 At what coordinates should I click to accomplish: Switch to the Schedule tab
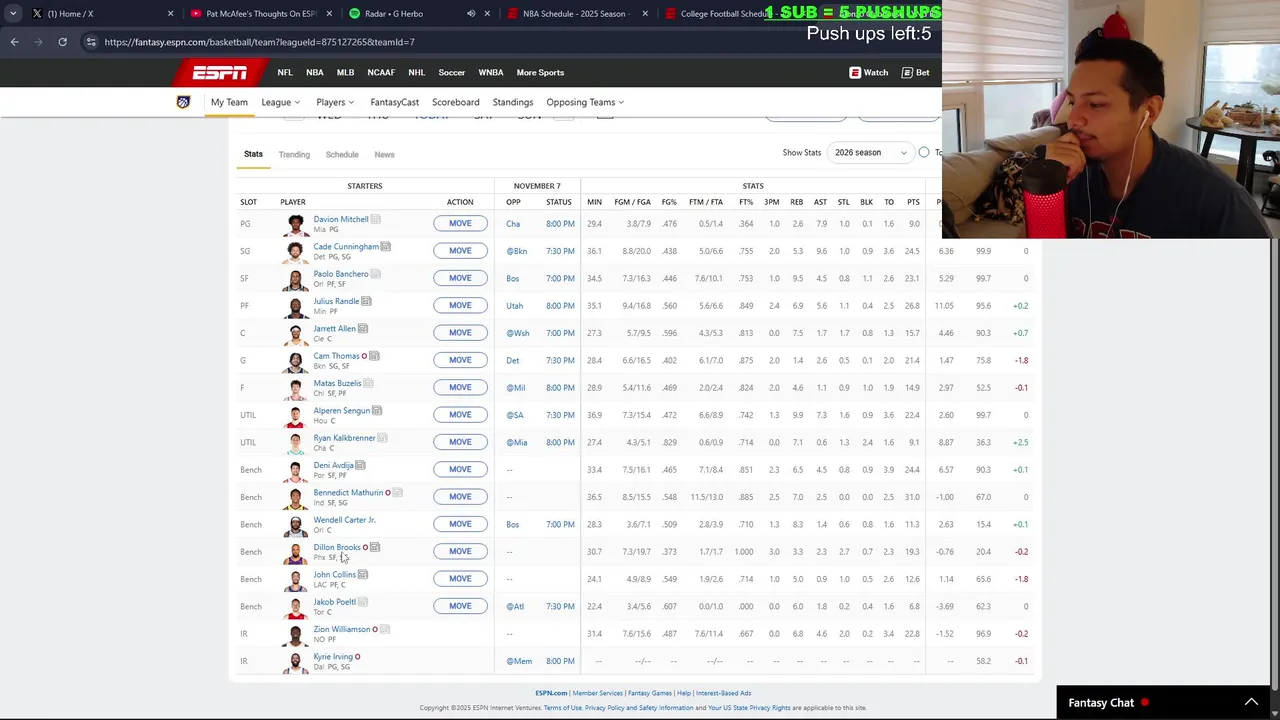342,155
